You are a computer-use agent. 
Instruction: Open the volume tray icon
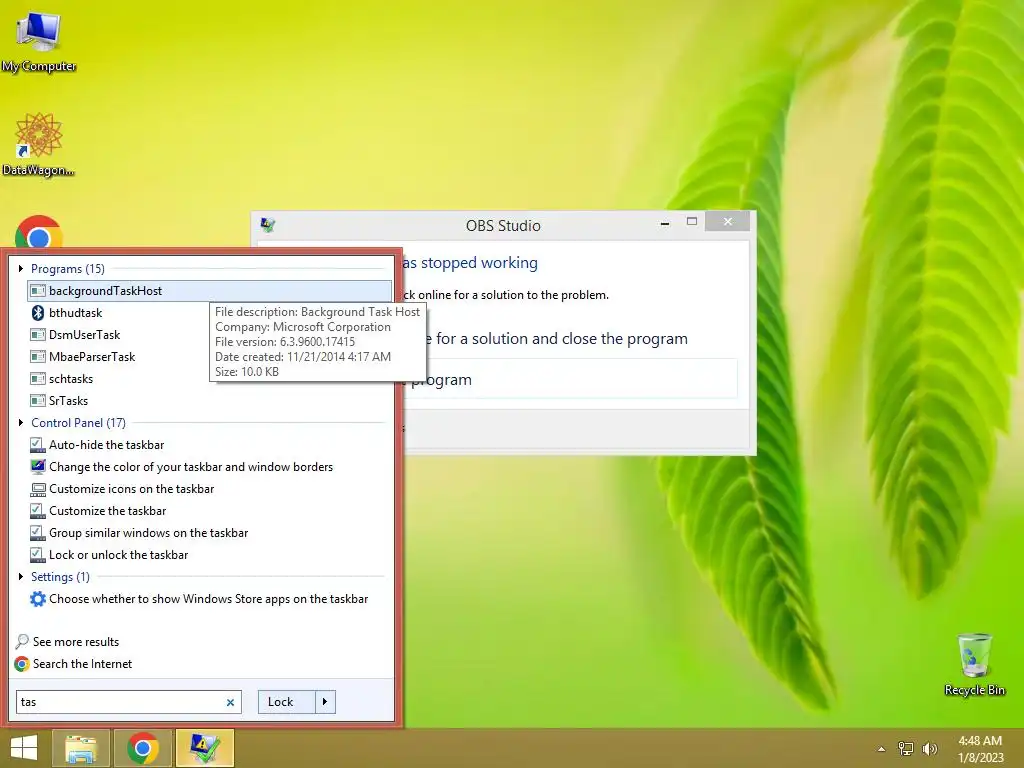point(929,748)
